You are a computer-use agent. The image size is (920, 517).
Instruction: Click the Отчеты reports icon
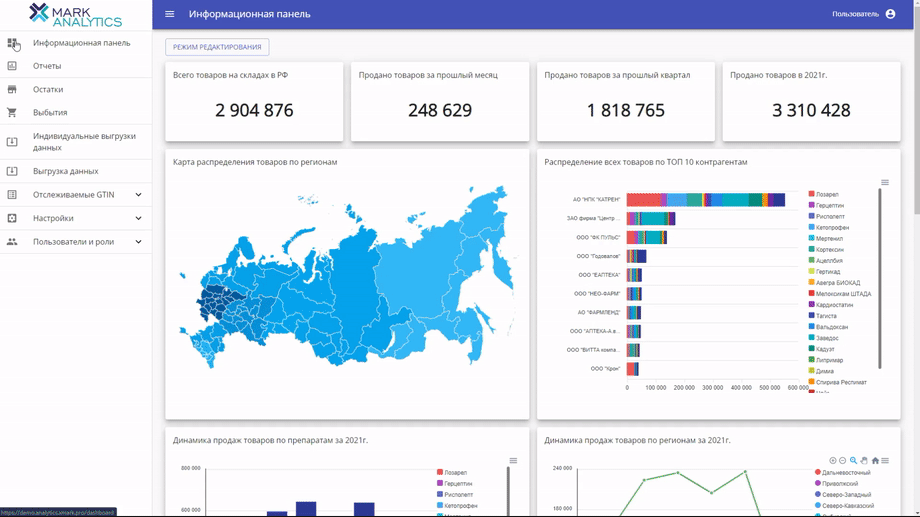pos(12,66)
